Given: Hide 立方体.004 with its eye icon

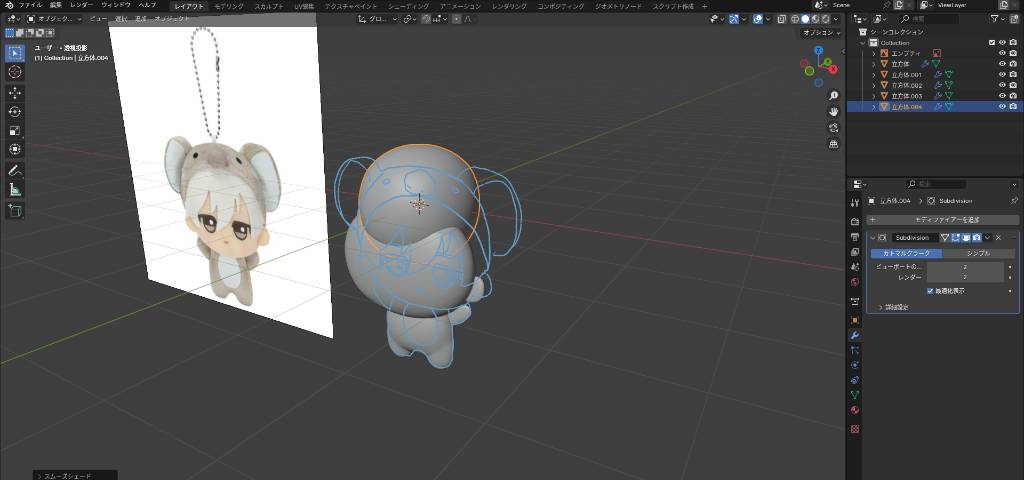Looking at the screenshot, I should pyautogui.click(x=1002, y=106).
